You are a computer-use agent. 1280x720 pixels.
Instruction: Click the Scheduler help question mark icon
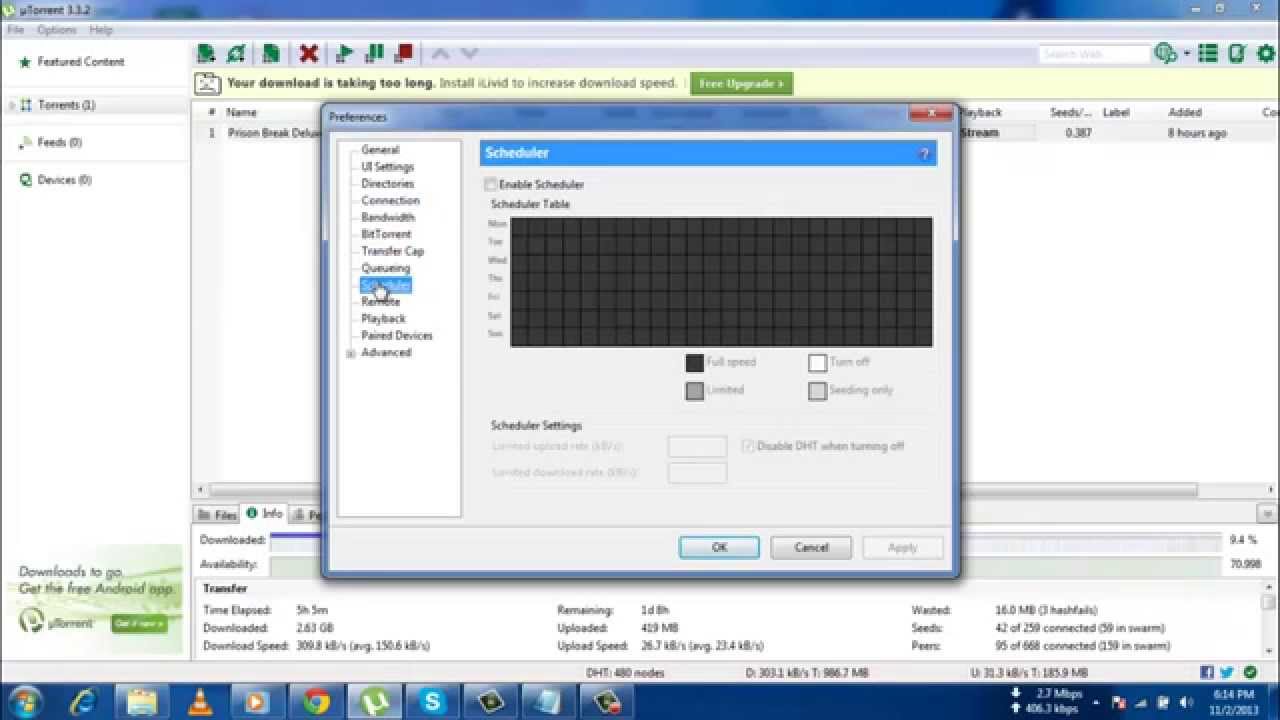[x=924, y=154]
